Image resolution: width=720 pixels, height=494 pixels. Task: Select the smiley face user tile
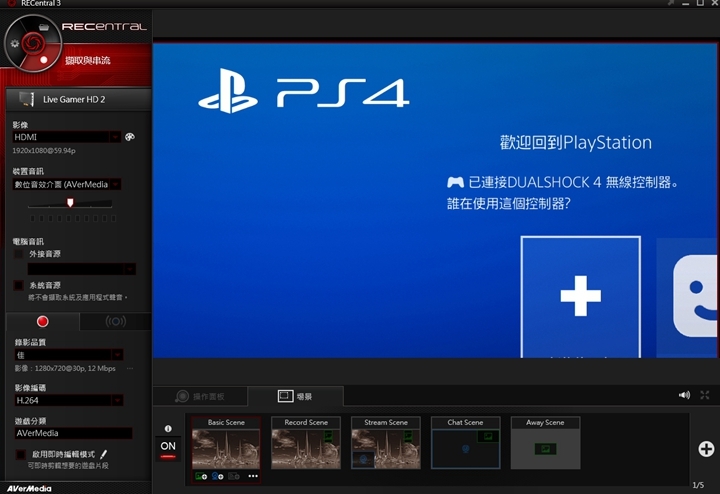coord(687,298)
